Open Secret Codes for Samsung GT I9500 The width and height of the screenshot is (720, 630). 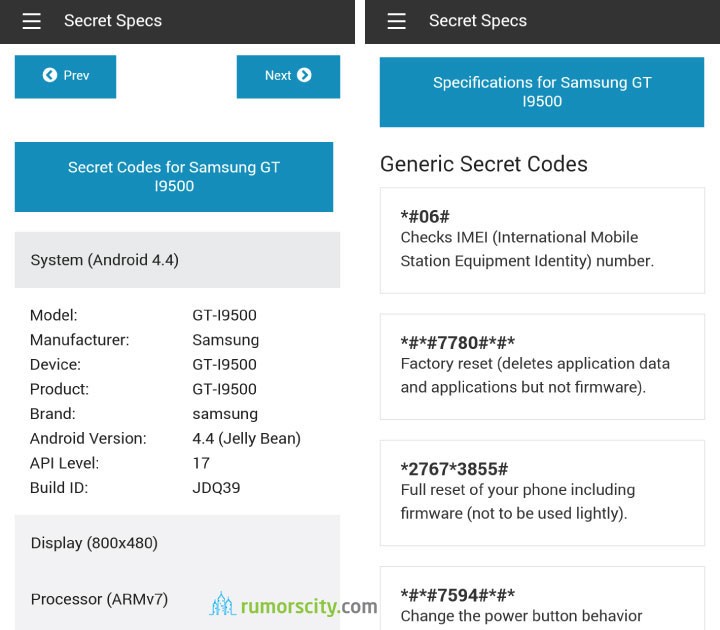[x=174, y=177]
